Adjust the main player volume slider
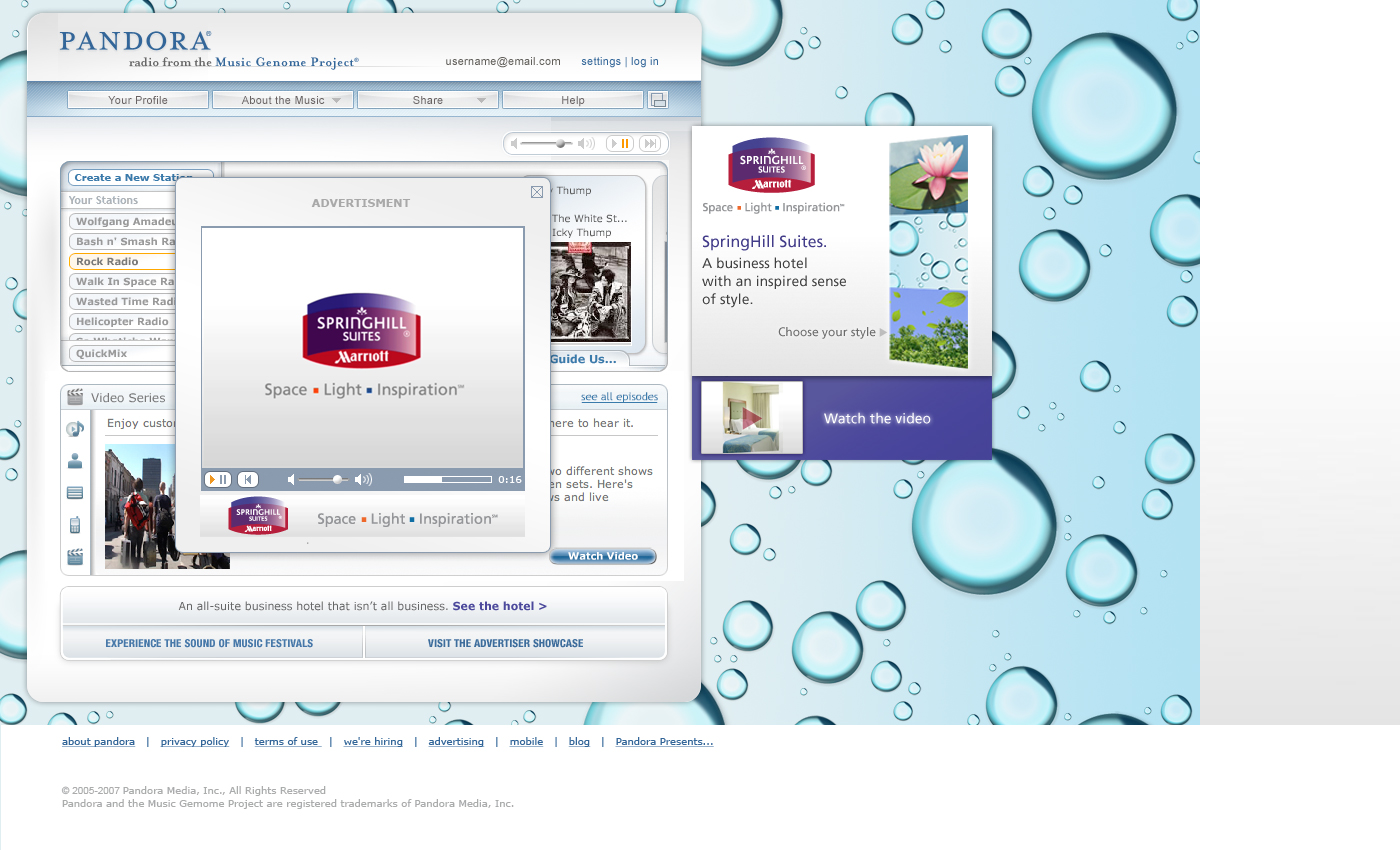 click(546, 144)
